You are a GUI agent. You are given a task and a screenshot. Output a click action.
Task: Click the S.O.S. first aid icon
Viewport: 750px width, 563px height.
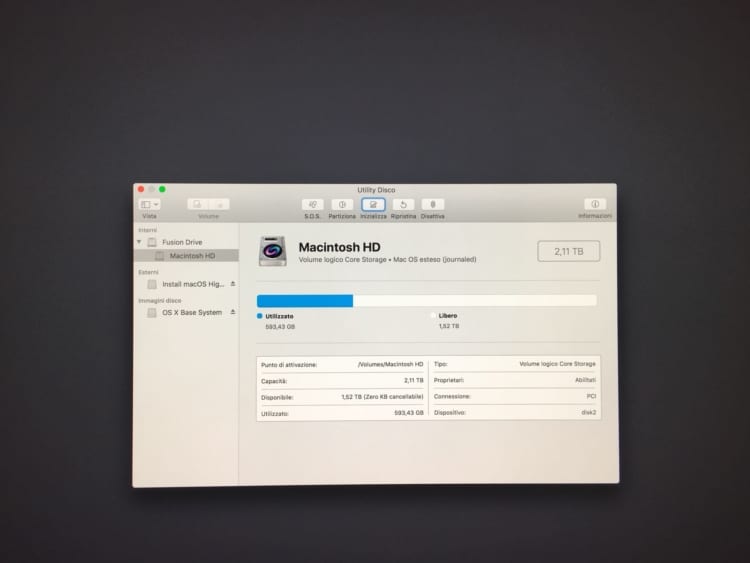[x=314, y=204]
